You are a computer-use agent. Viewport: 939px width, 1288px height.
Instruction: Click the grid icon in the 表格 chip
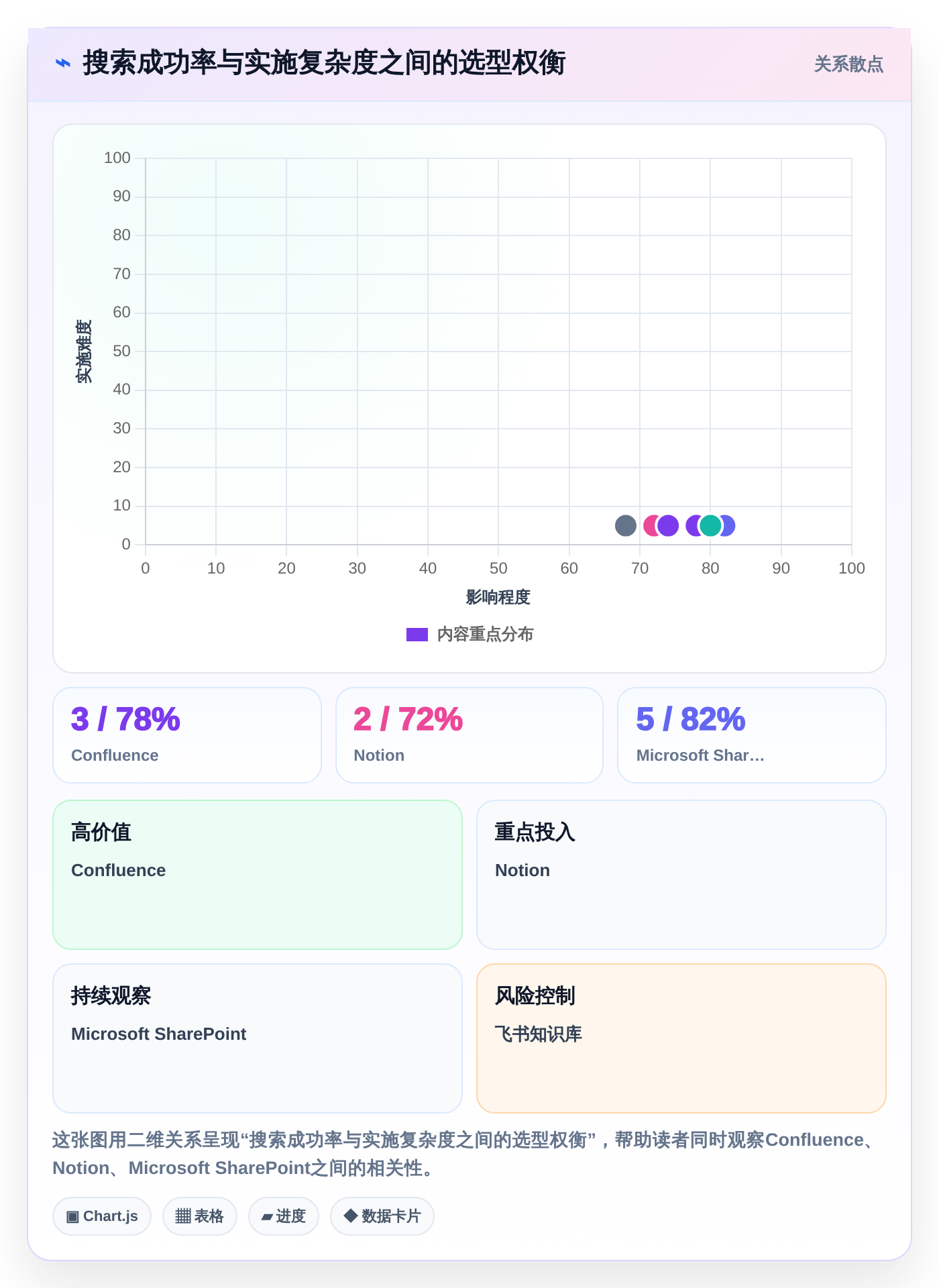[x=183, y=1216]
